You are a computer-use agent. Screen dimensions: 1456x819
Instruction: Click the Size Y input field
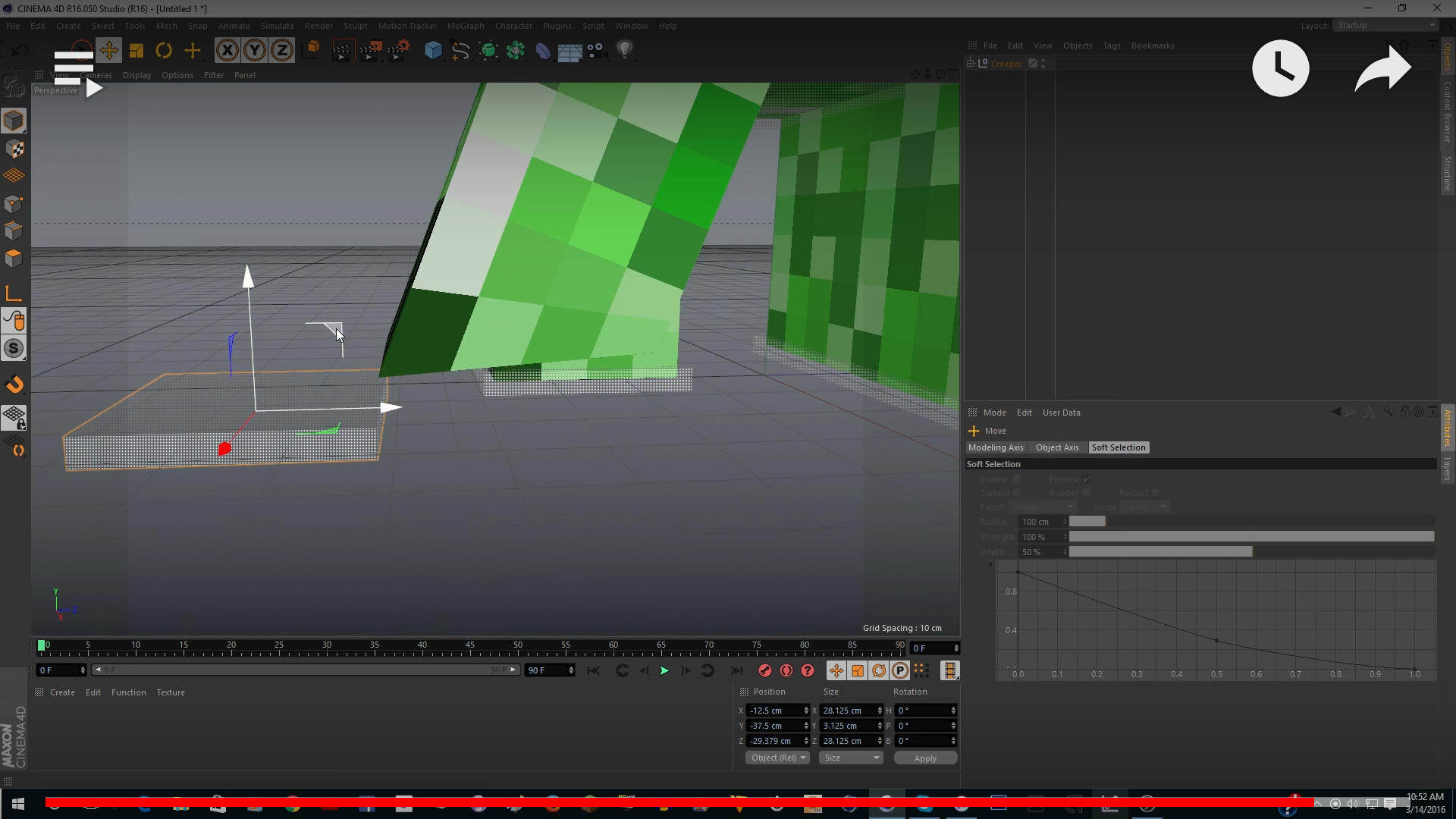847,726
